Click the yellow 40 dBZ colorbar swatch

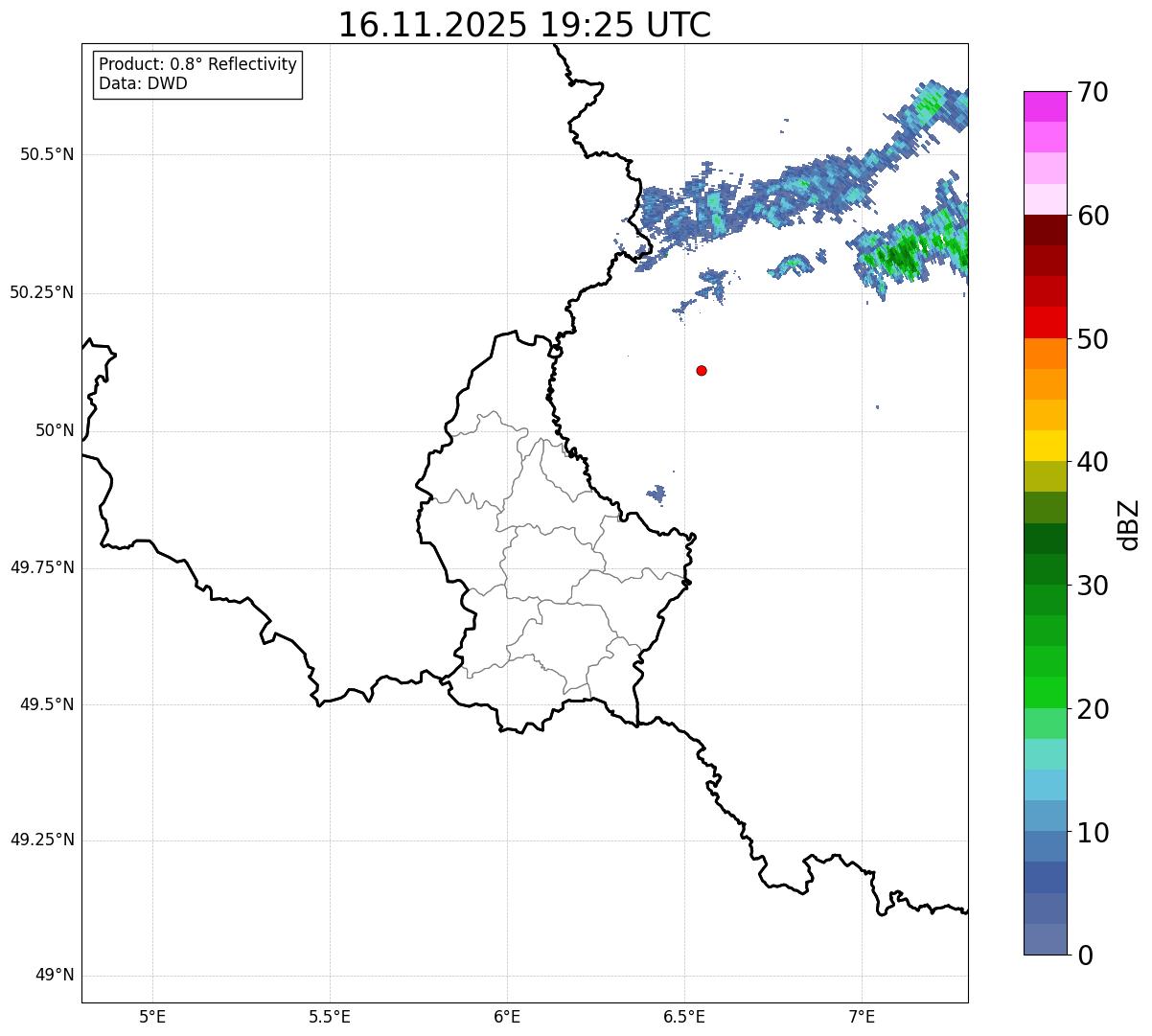(x=1045, y=446)
